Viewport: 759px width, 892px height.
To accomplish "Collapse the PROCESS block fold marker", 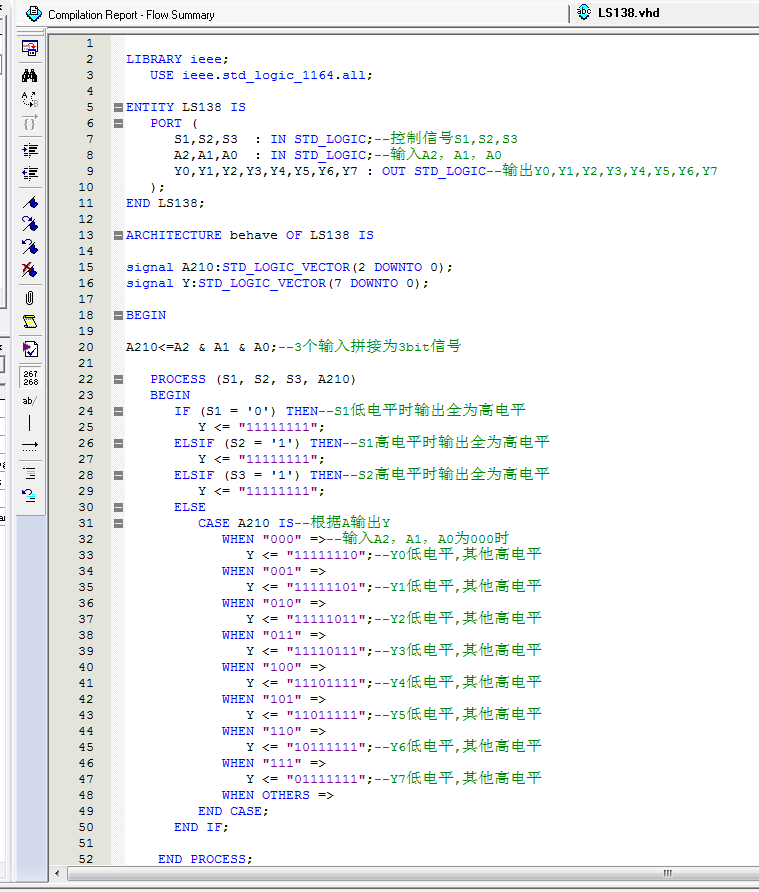I will [x=118, y=379].
